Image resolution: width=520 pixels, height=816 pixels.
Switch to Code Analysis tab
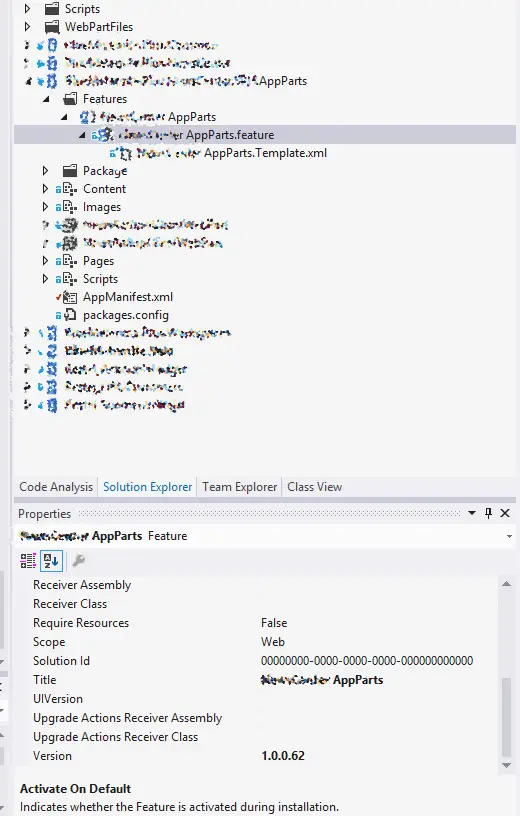pos(56,487)
